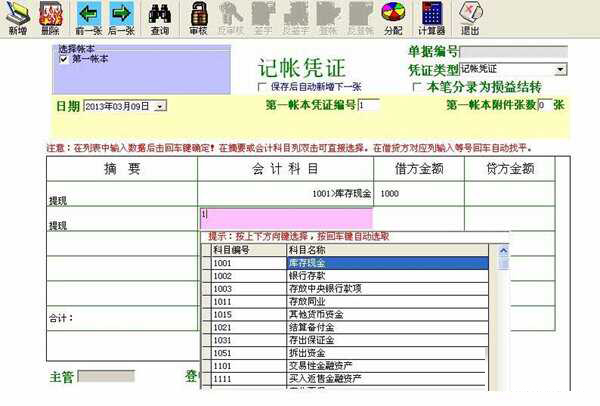Click the 第一帐本凭证编号 number field
The height and width of the screenshot is (406, 600).
click(368, 105)
